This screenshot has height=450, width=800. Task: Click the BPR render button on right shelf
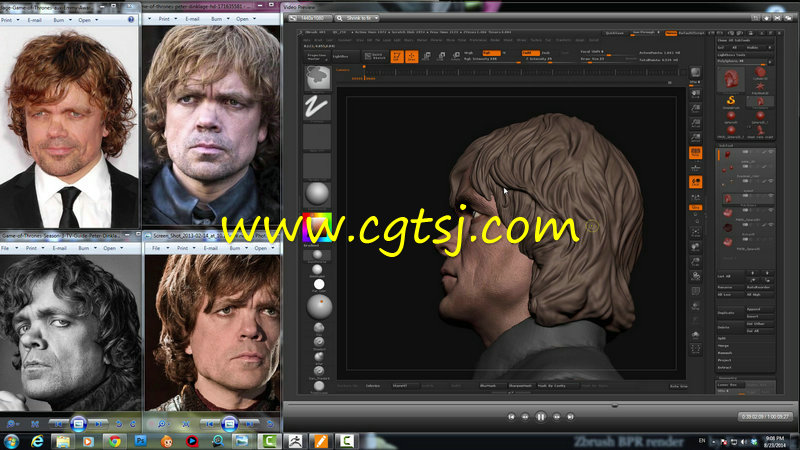(x=695, y=72)
